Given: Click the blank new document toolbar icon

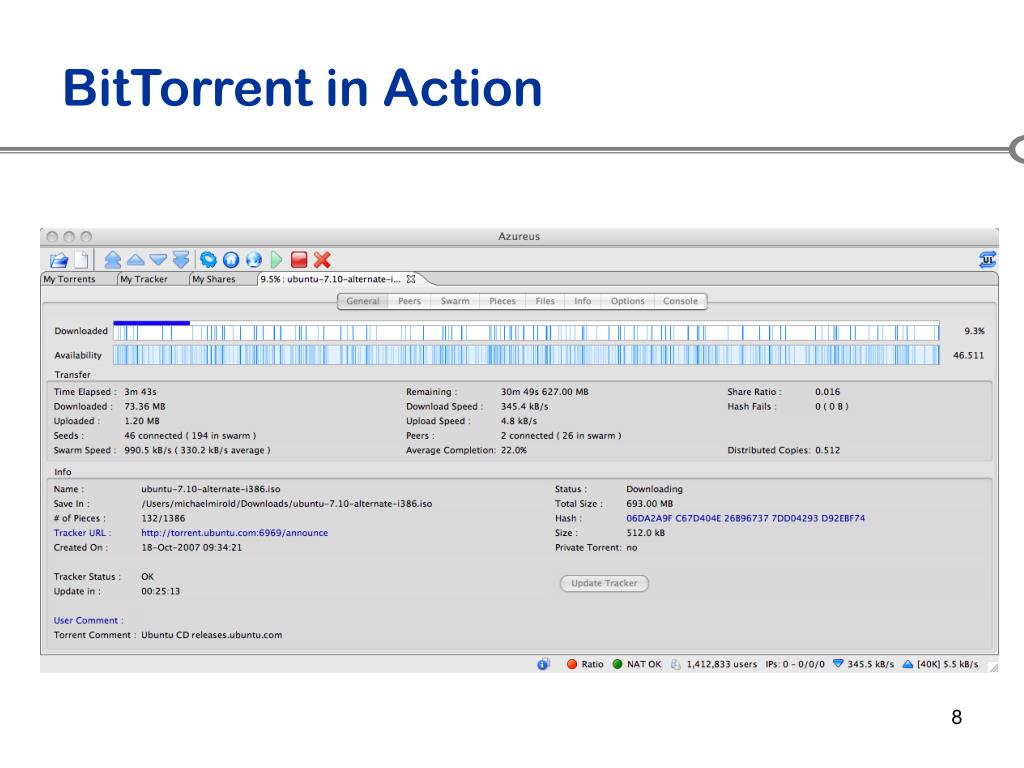Looking at the screenshot, I should 82,260.
